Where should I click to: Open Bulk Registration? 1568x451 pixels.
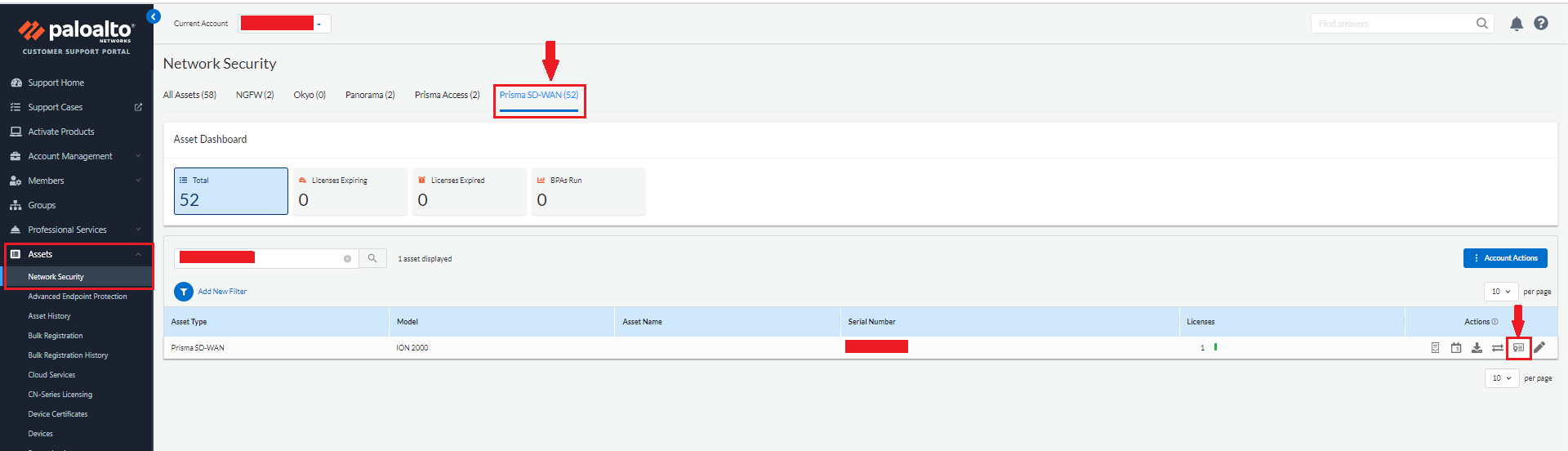click(x=56, y=336)
